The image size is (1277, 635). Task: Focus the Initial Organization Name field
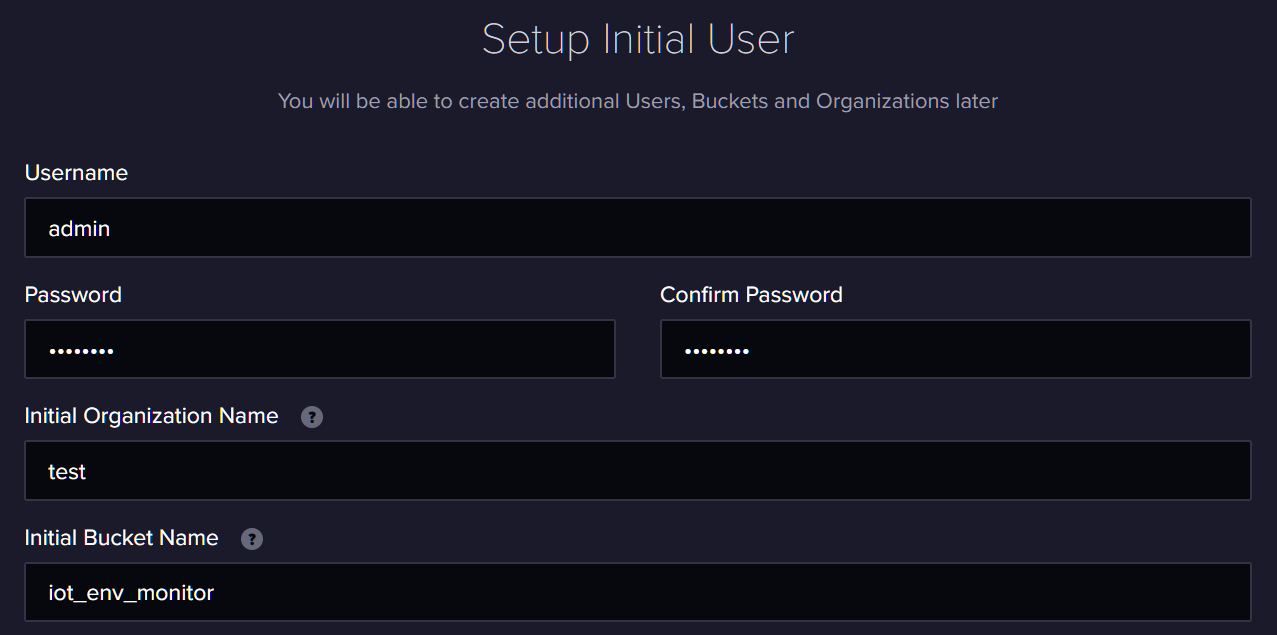point(638,471)
